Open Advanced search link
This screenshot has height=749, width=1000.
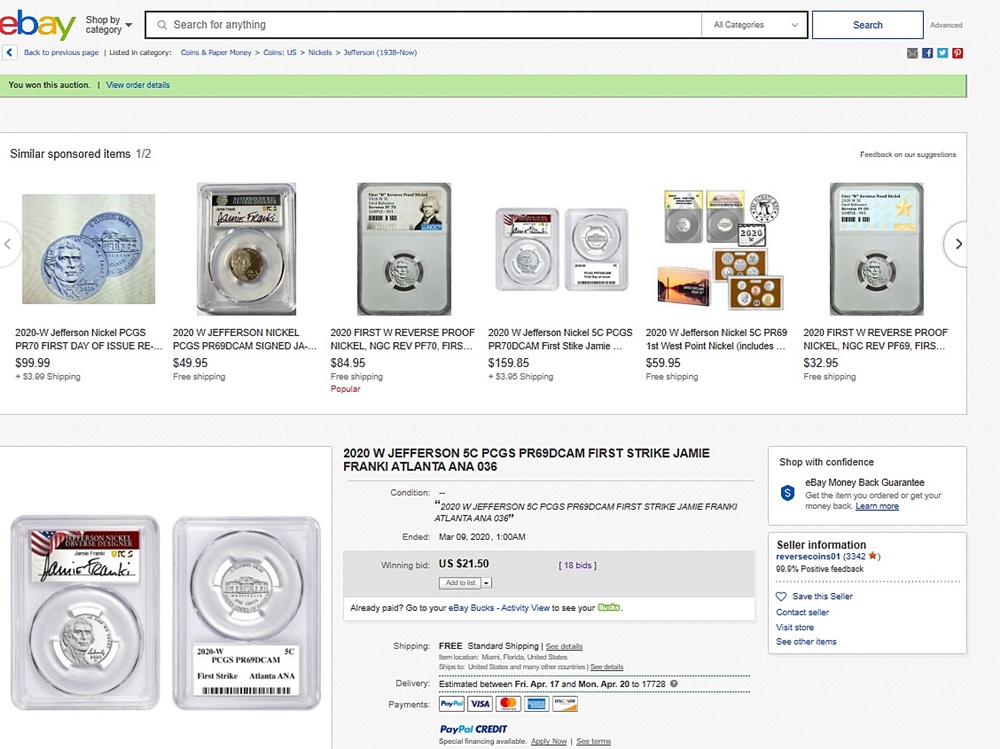pyautogui.click(x=946, y=25)
